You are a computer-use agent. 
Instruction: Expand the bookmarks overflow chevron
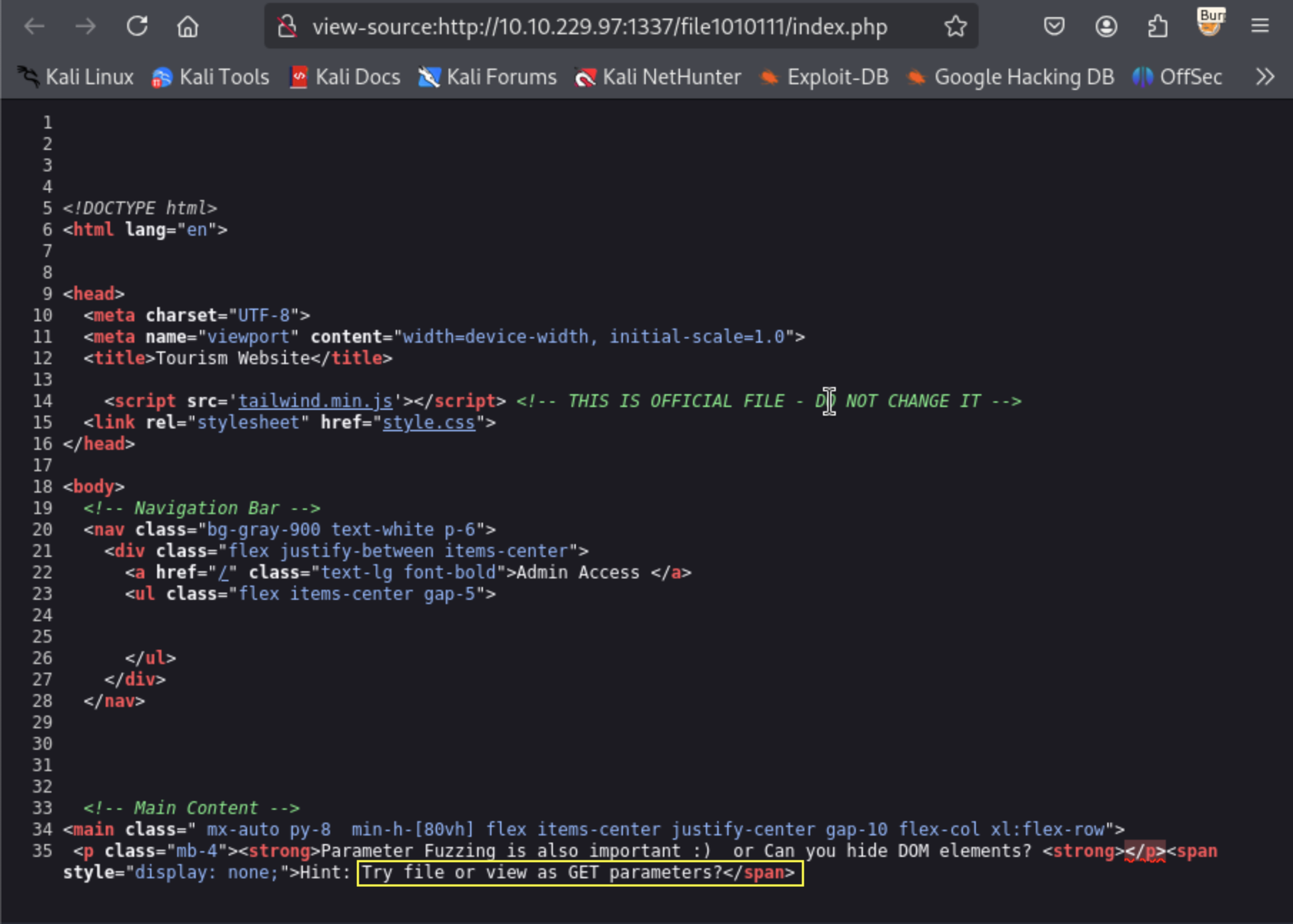coord(1264,76)
